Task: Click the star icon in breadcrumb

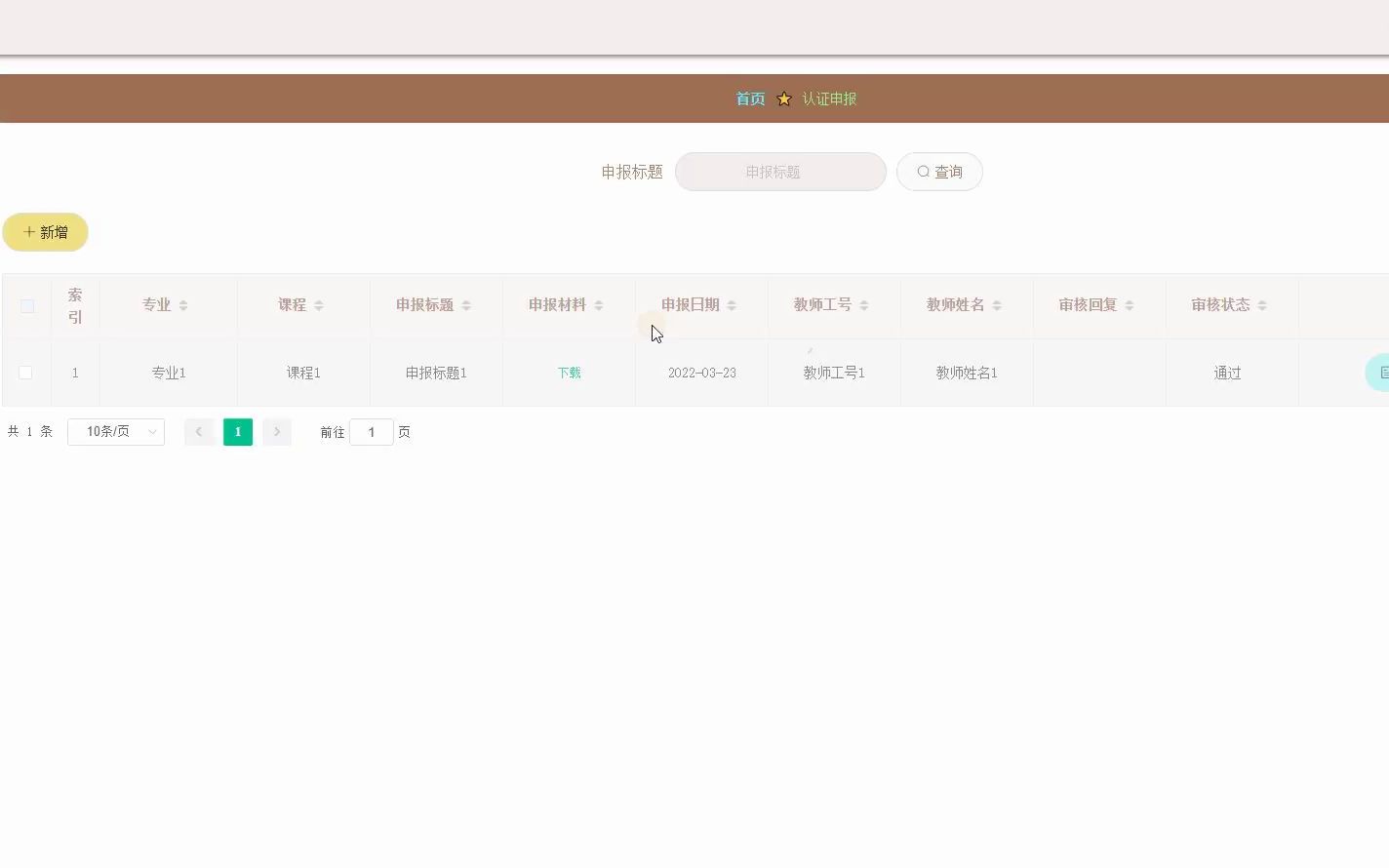Action: tap(784, 99)
